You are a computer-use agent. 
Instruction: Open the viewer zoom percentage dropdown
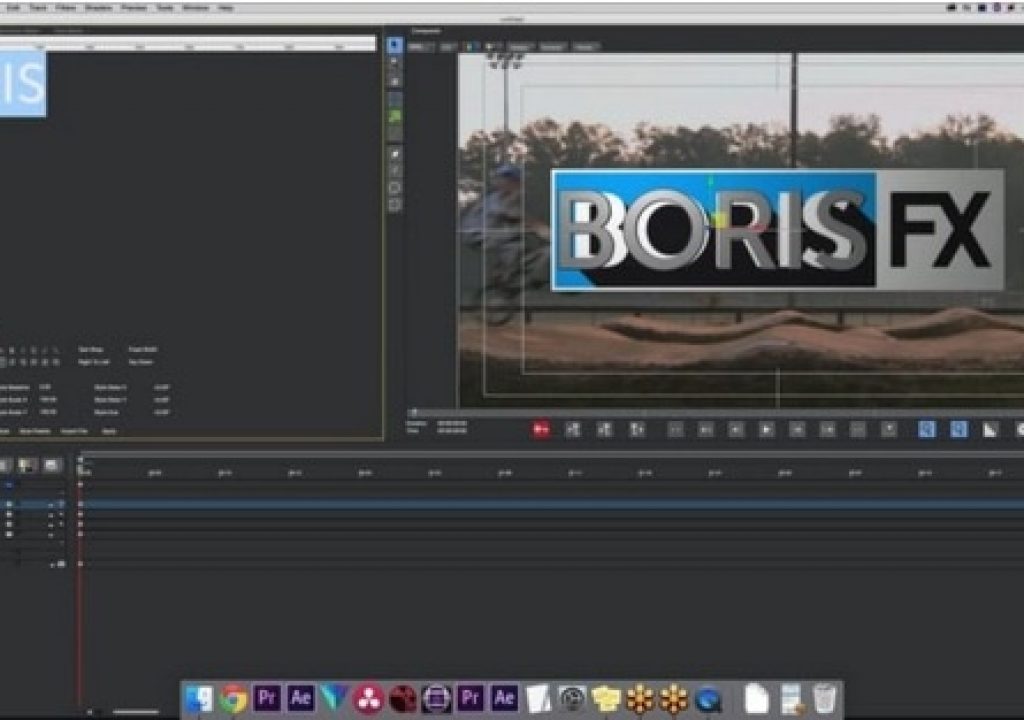point(421,47)
